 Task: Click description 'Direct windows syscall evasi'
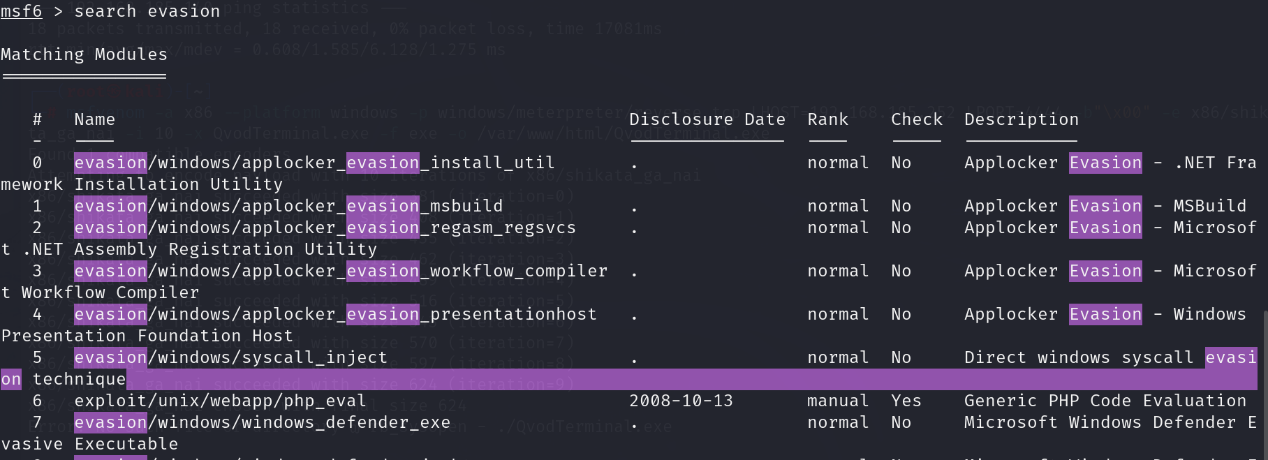click(1111, 357)
